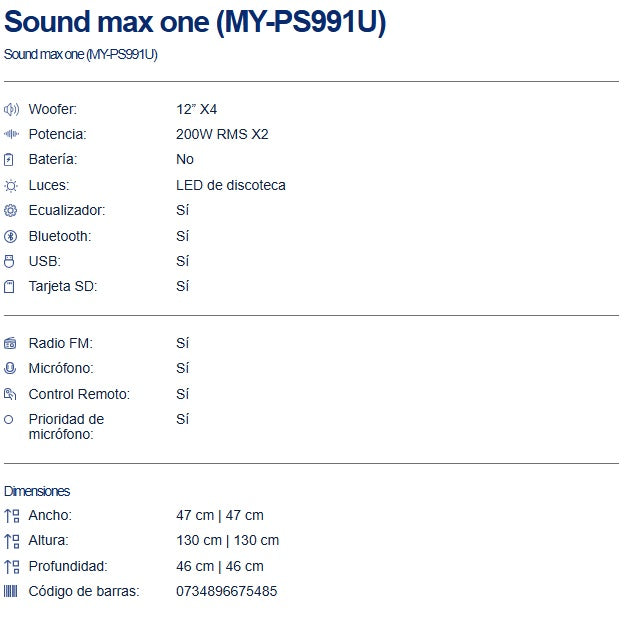The image size is (627, 618).
Task: Select the Sí value for Bluetooth
Action: (182, 236)
